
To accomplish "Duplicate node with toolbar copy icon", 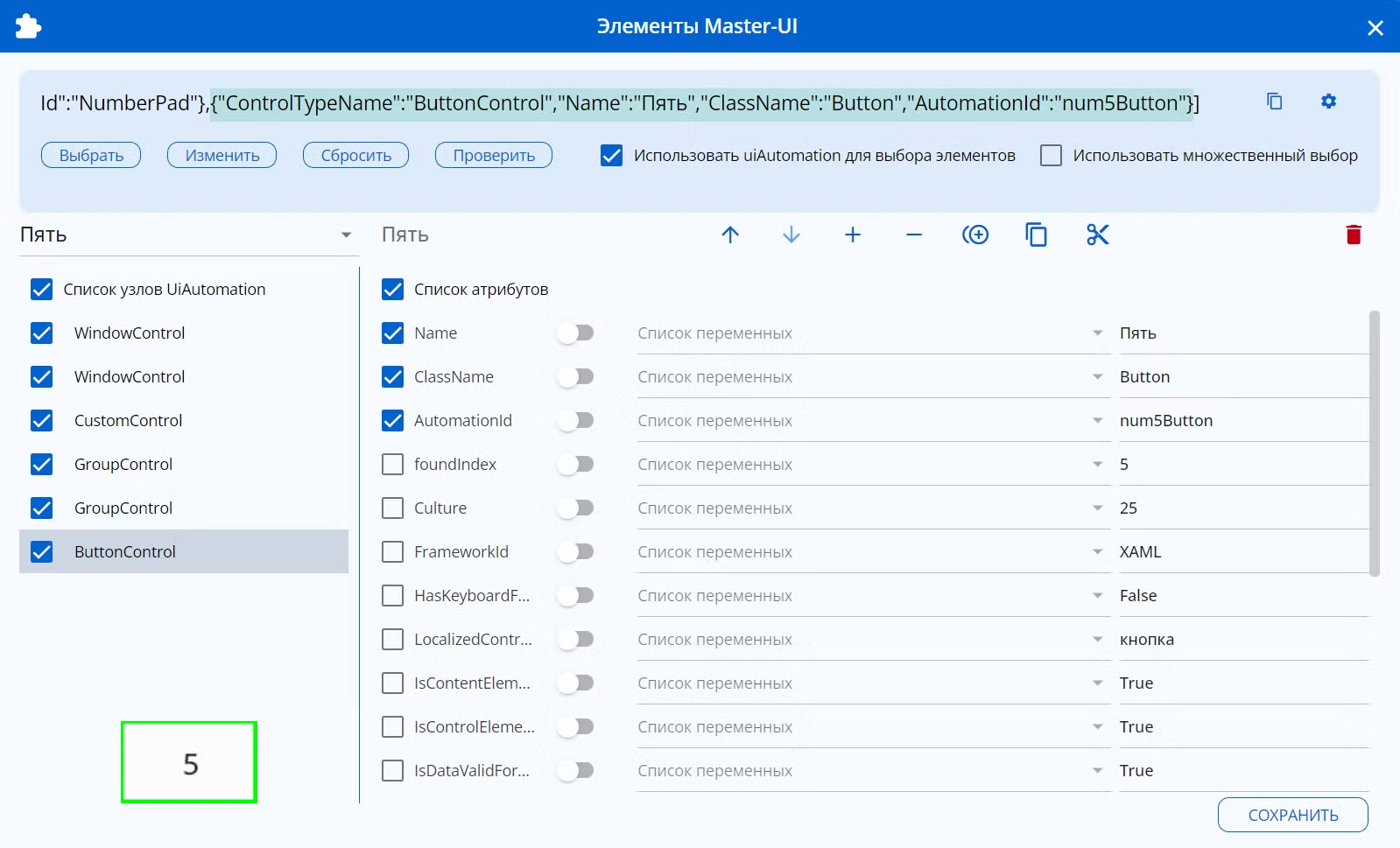I will click(1036, 235).
